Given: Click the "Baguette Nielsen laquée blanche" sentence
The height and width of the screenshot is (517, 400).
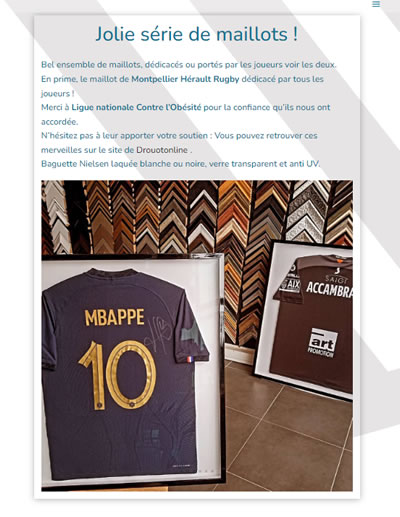Looking at the screenshot, I should 180,164.
